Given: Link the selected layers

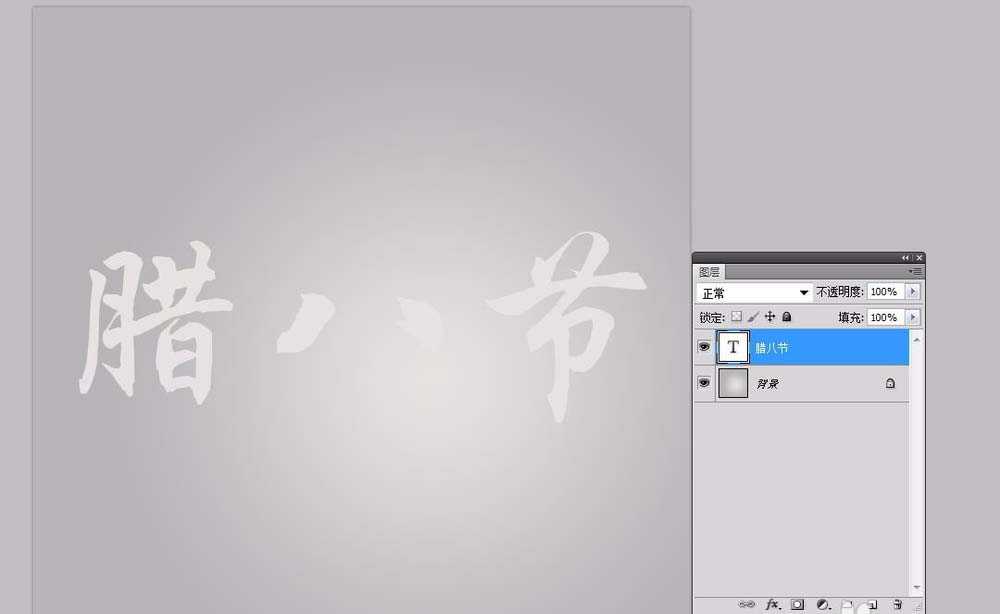Looking at the screenshot, I should tap(748, 605).
